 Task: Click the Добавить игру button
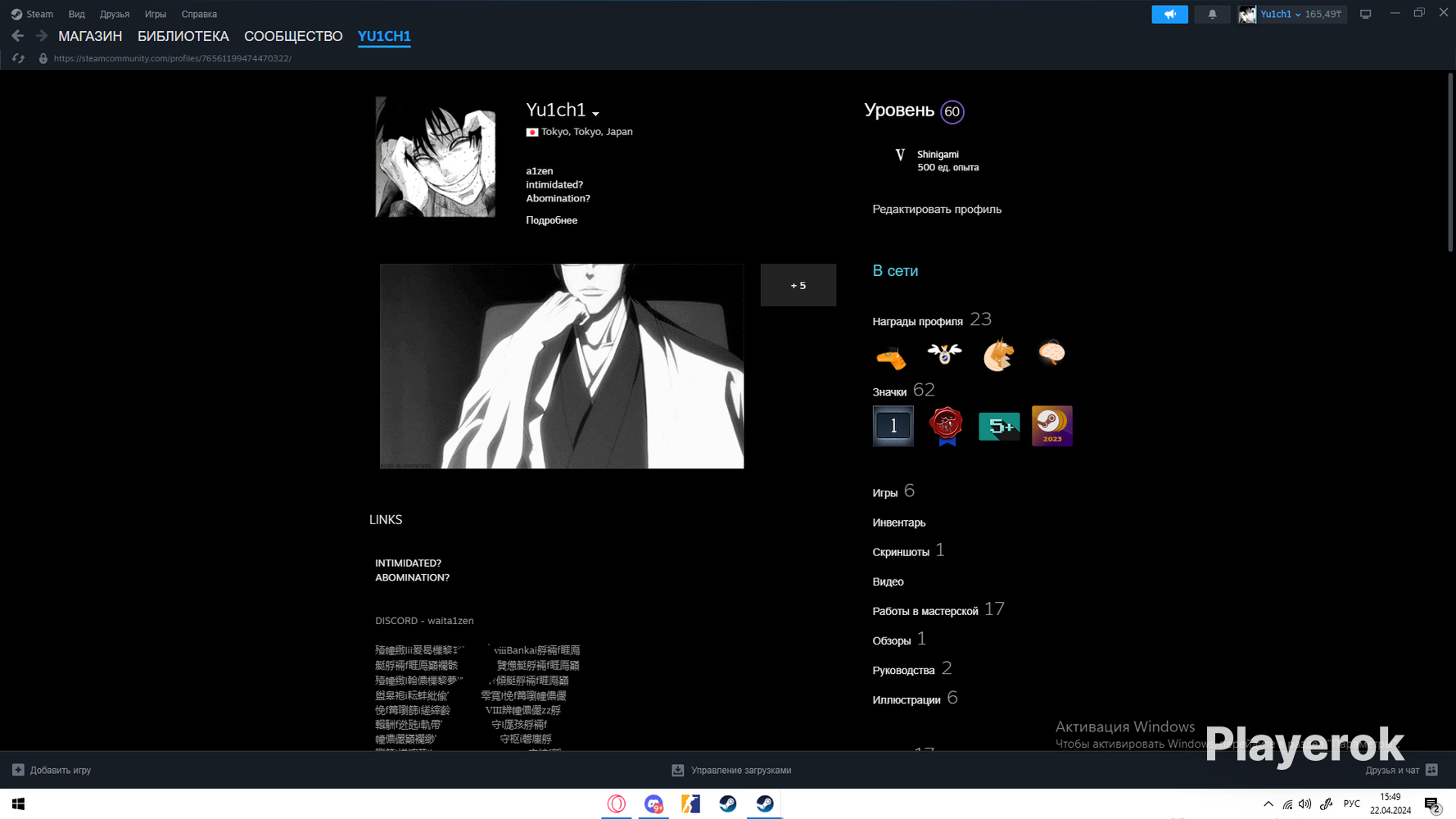click(x=52, y=770)
